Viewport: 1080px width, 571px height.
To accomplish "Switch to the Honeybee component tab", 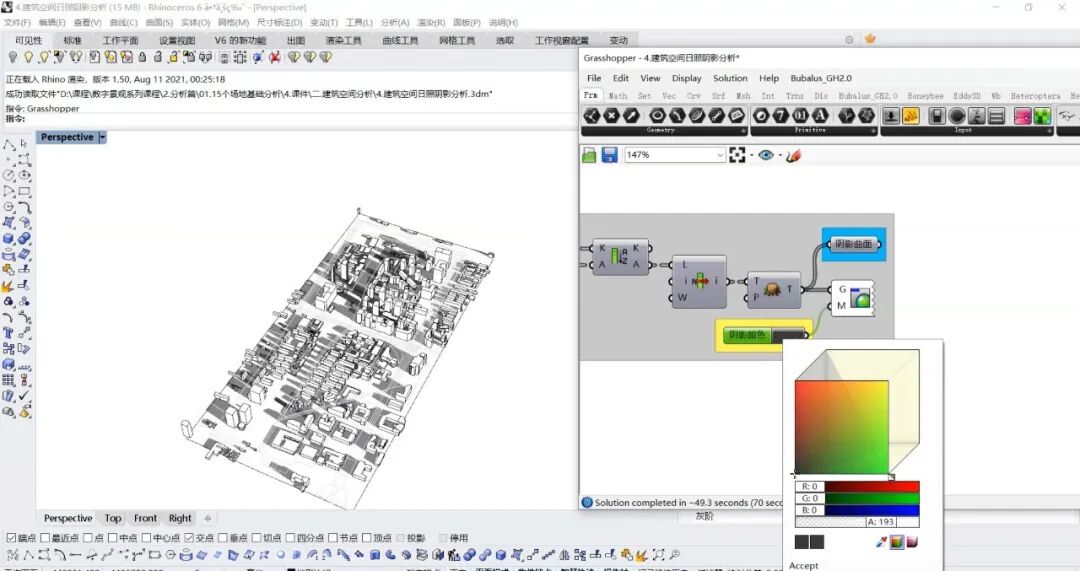I will pos(925,96).
